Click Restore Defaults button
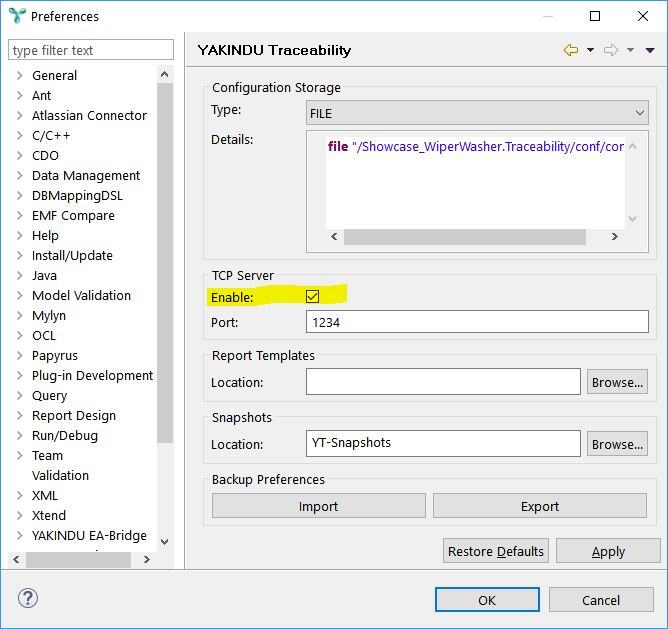The height and width of the screenshot is (629, 668). (495, 551)
